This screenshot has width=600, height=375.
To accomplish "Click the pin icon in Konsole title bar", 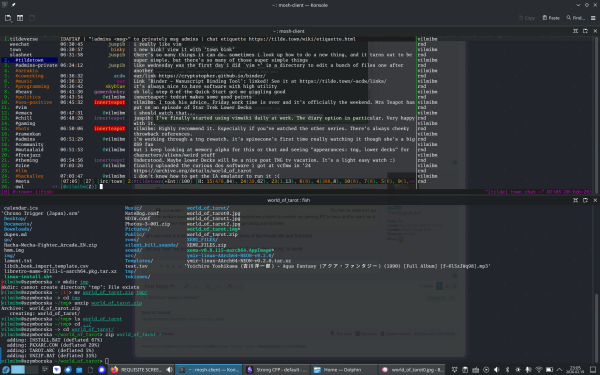I will 13,5.
